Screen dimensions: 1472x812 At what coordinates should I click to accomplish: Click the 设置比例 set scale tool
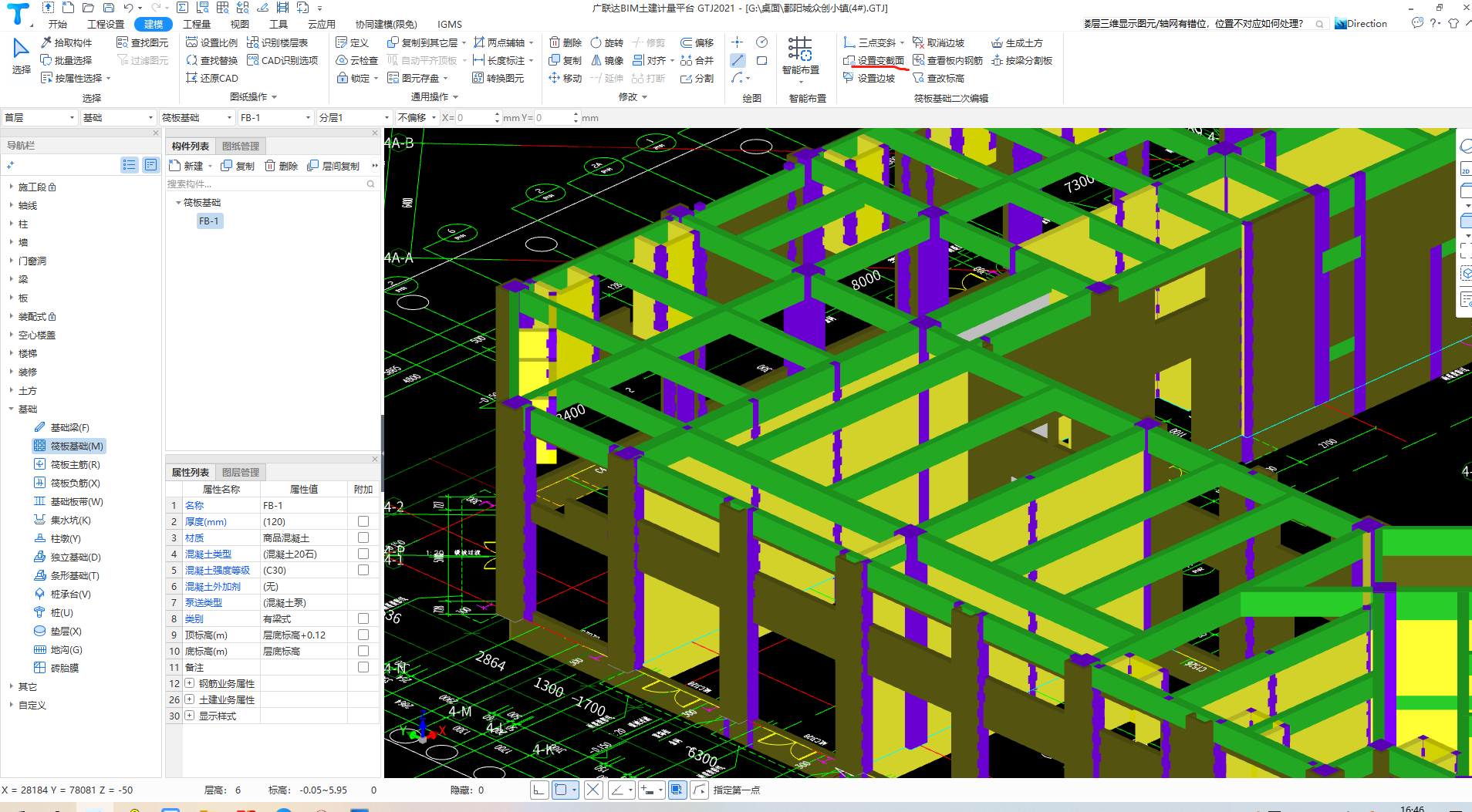click(212, 42)
